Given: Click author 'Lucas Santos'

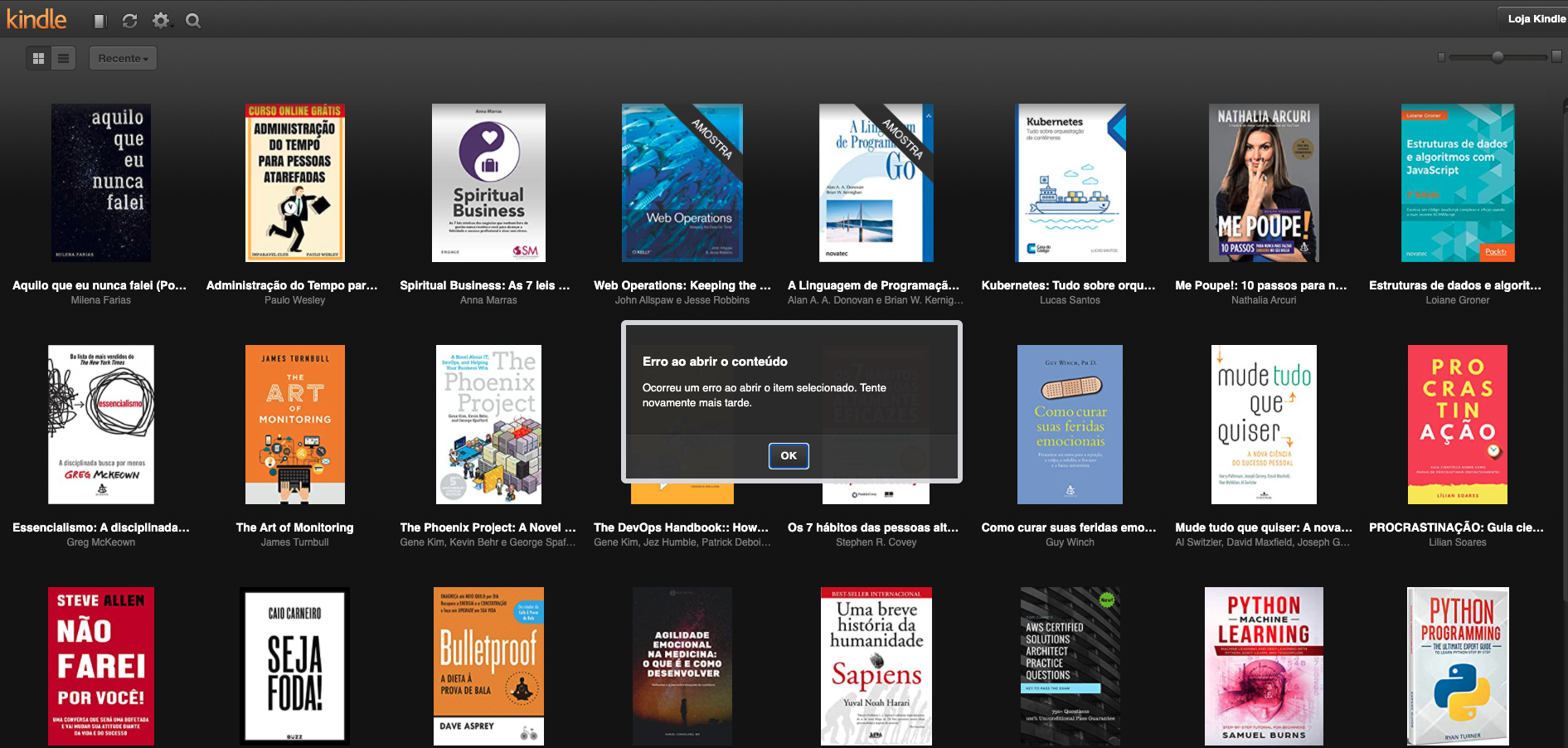Looking at the screenshot, I should (1070, 300).
